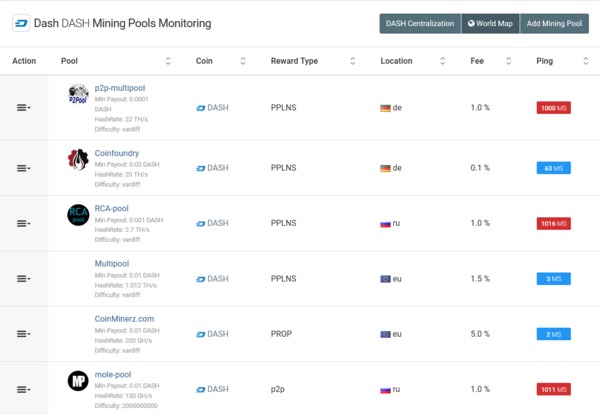Screen dimensions: 600x415
Task: Open action menu for RCA-pool row
Action: [x=23, y=223]
